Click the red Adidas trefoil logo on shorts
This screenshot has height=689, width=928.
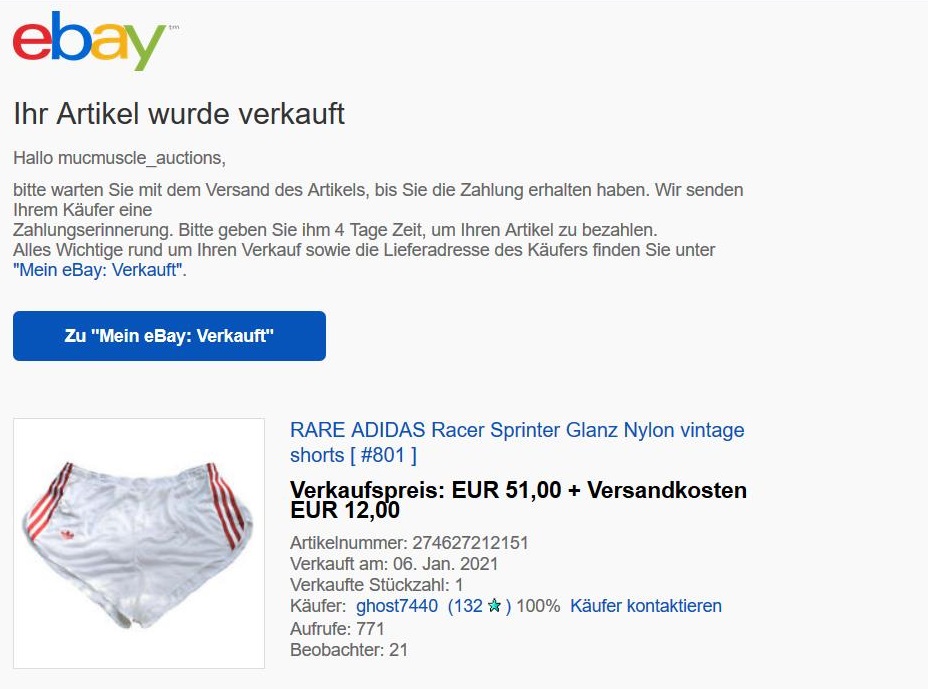click(67, 535)
